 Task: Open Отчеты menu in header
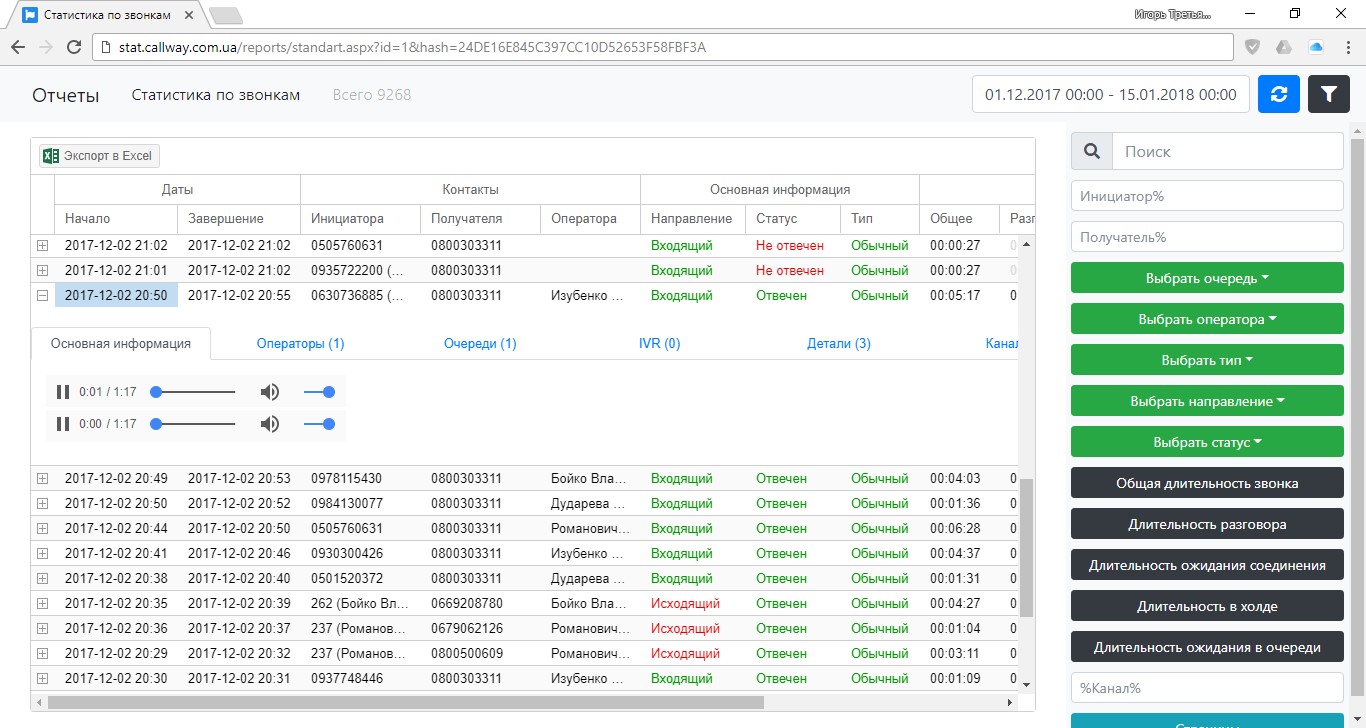coord(66,95)
